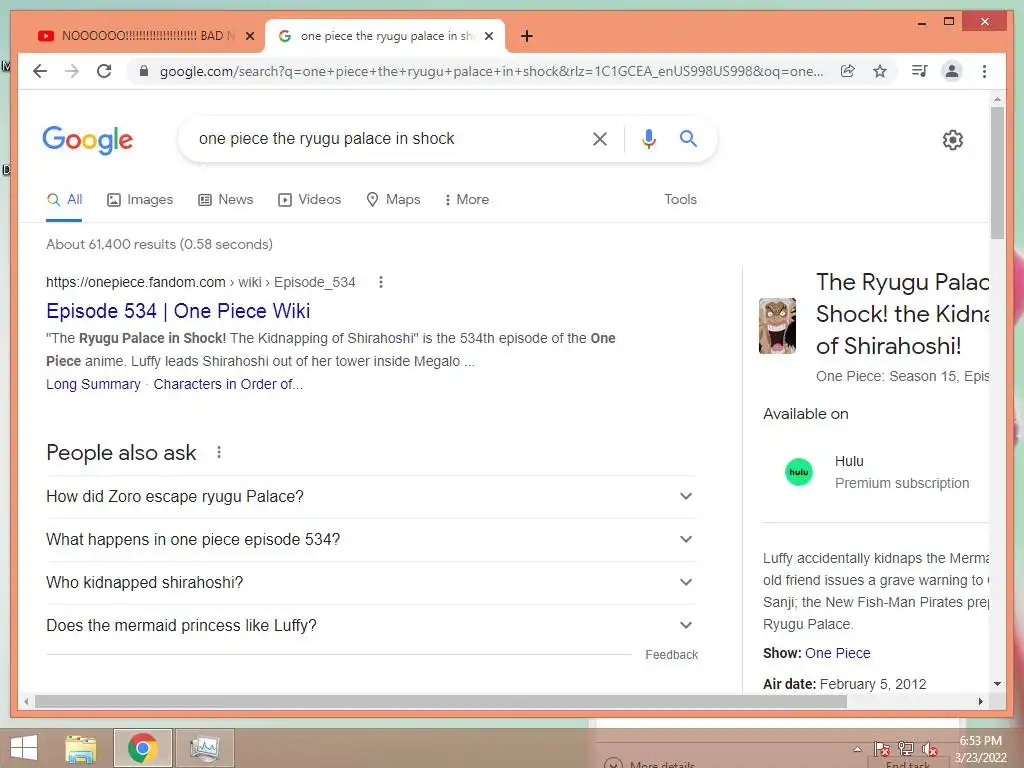Open Task Manager taskbar icon
The image size is (1024, 768).
(204, 748)
